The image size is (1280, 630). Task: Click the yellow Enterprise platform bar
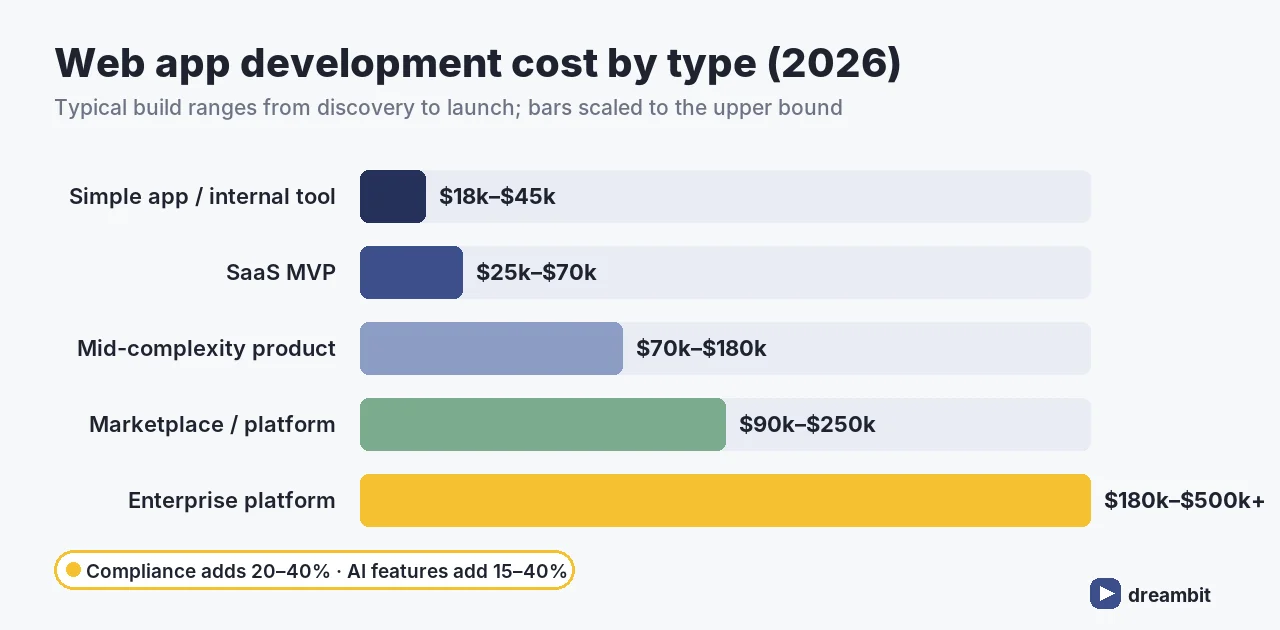[725, 500]
